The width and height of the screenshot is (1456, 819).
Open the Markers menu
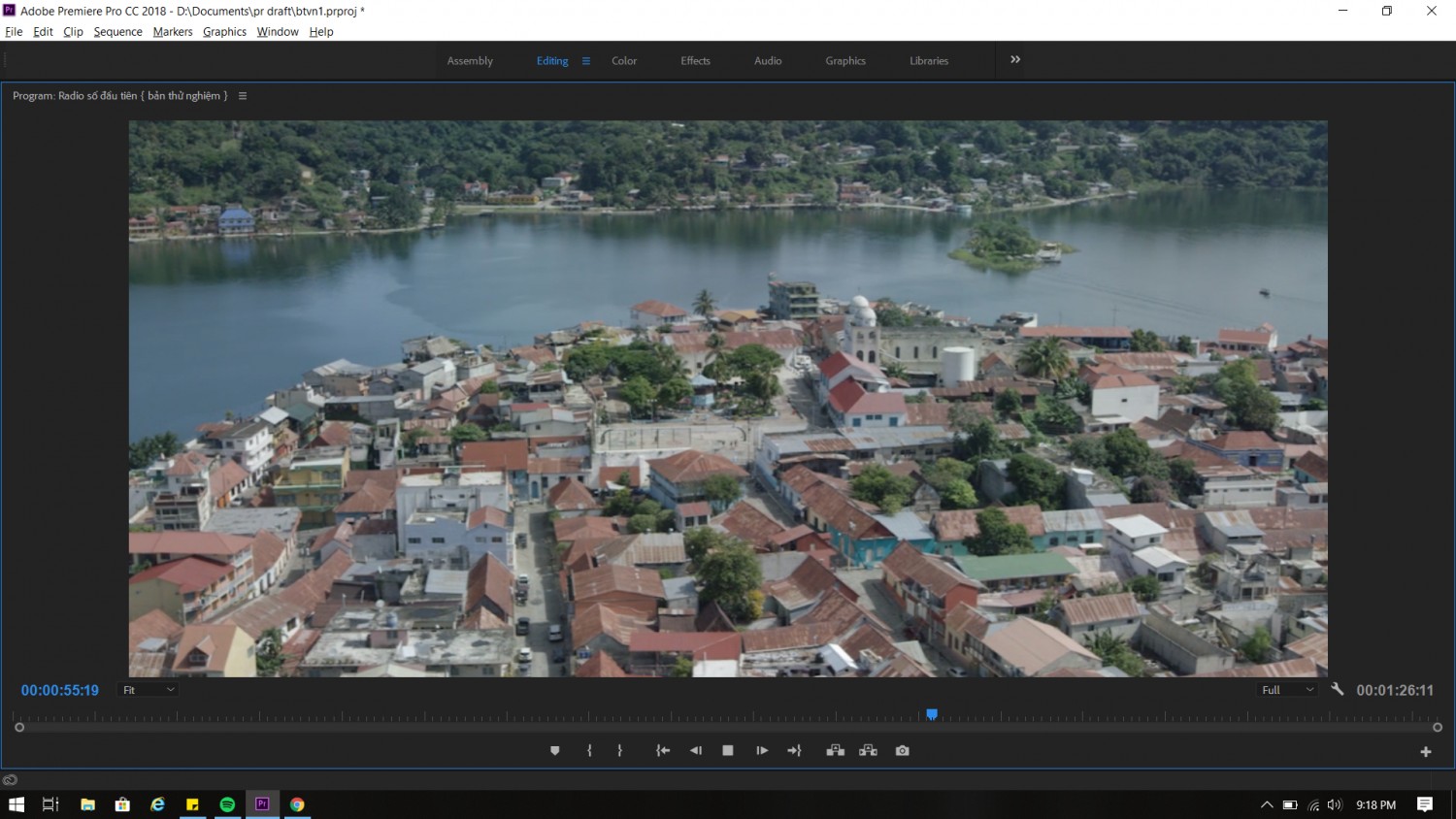[173, 32]
